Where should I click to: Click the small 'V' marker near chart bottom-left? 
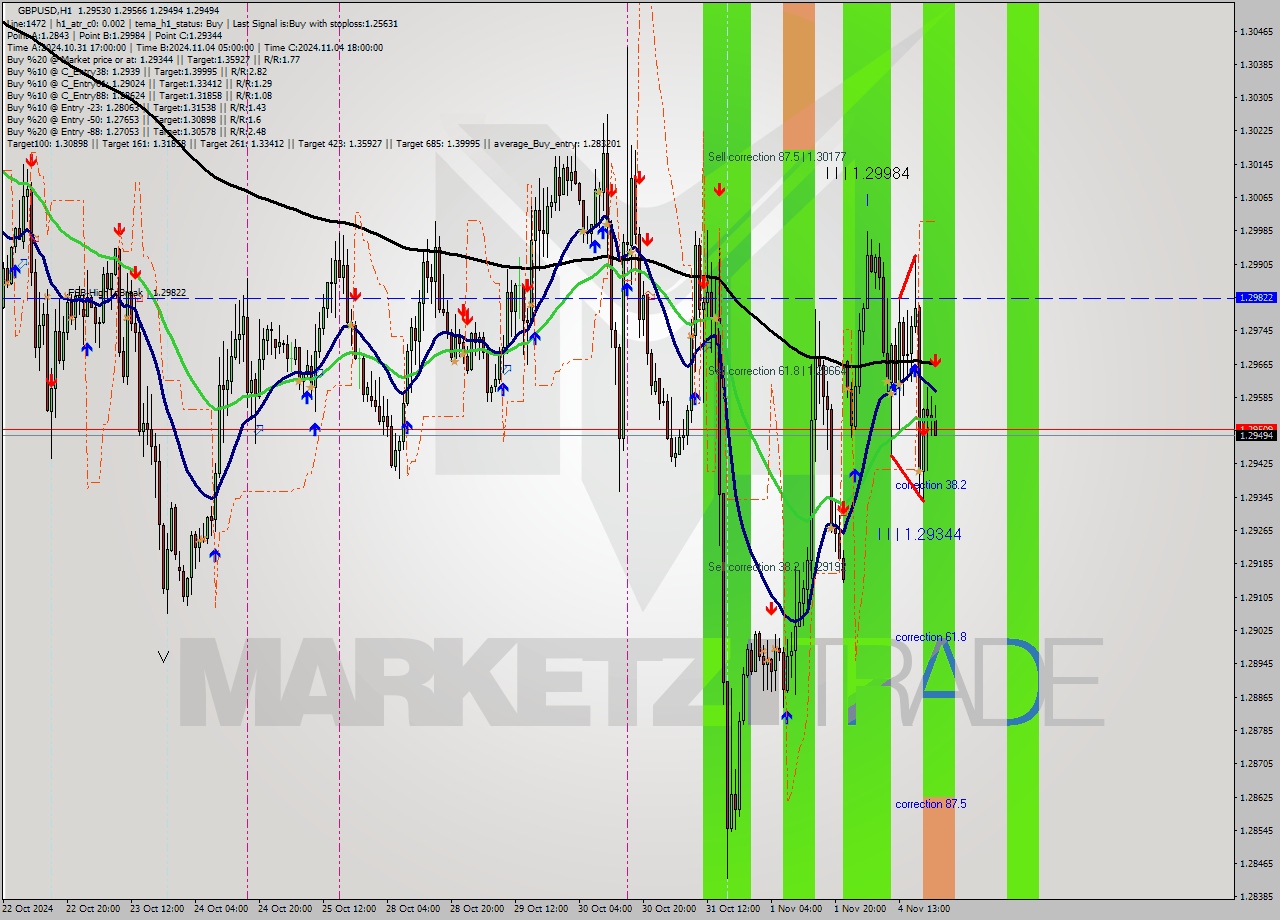pos(163,656)
